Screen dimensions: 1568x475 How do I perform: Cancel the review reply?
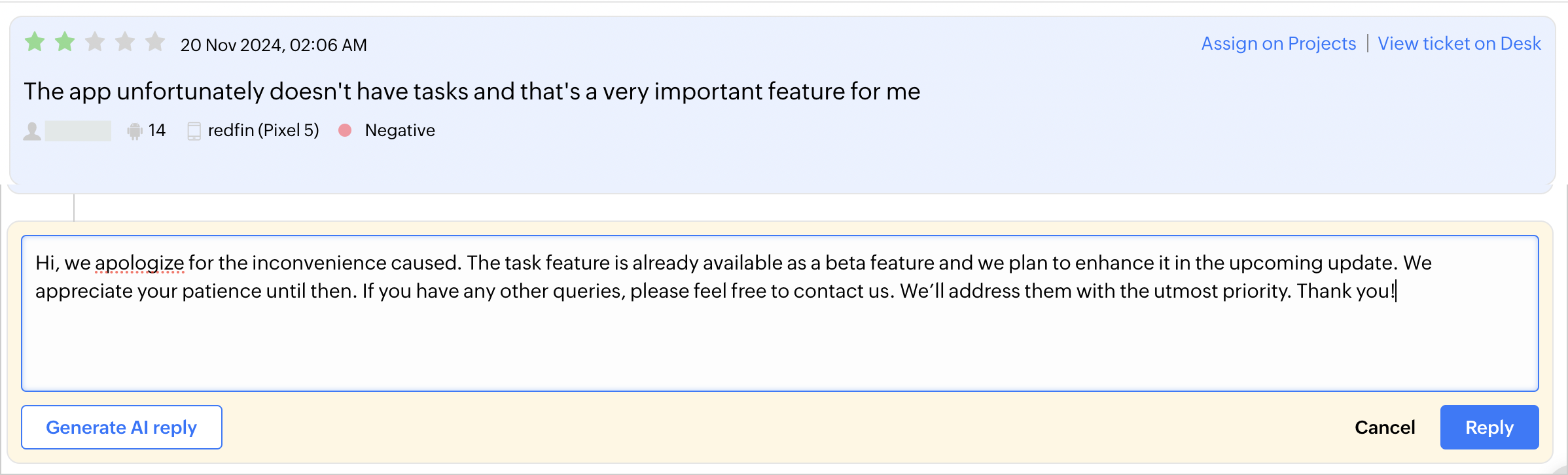pos(1385,427)
